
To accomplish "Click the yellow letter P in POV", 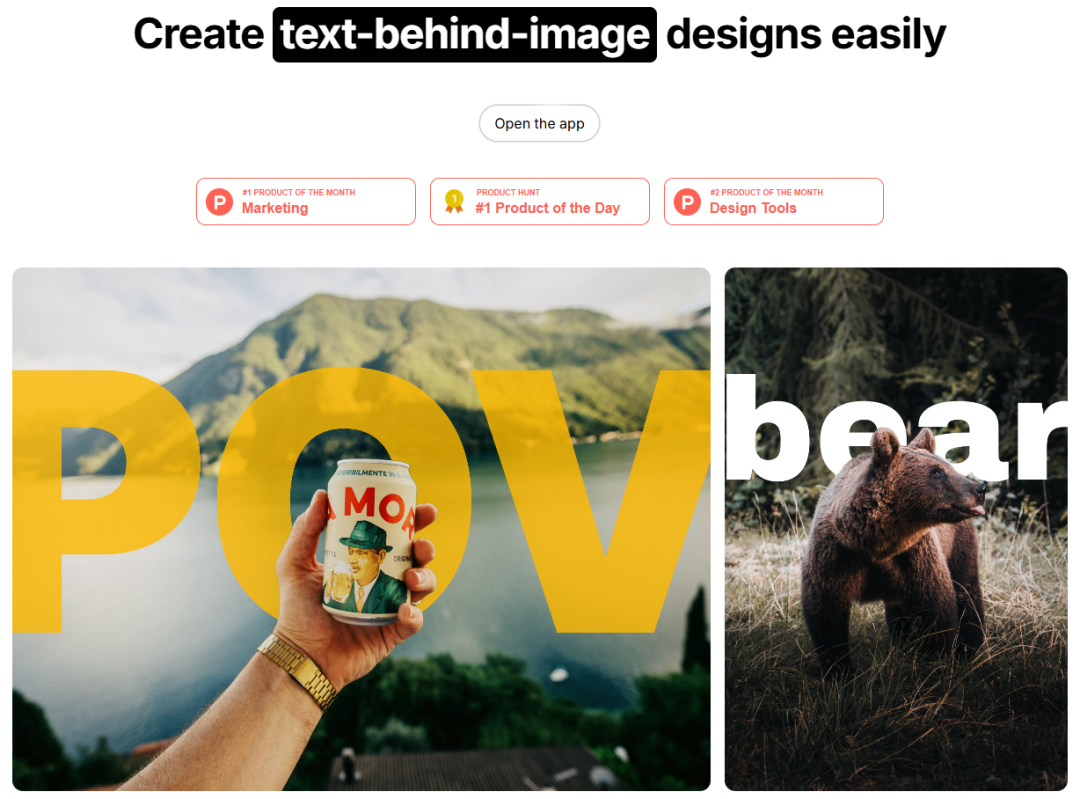I will coord(103,501).
